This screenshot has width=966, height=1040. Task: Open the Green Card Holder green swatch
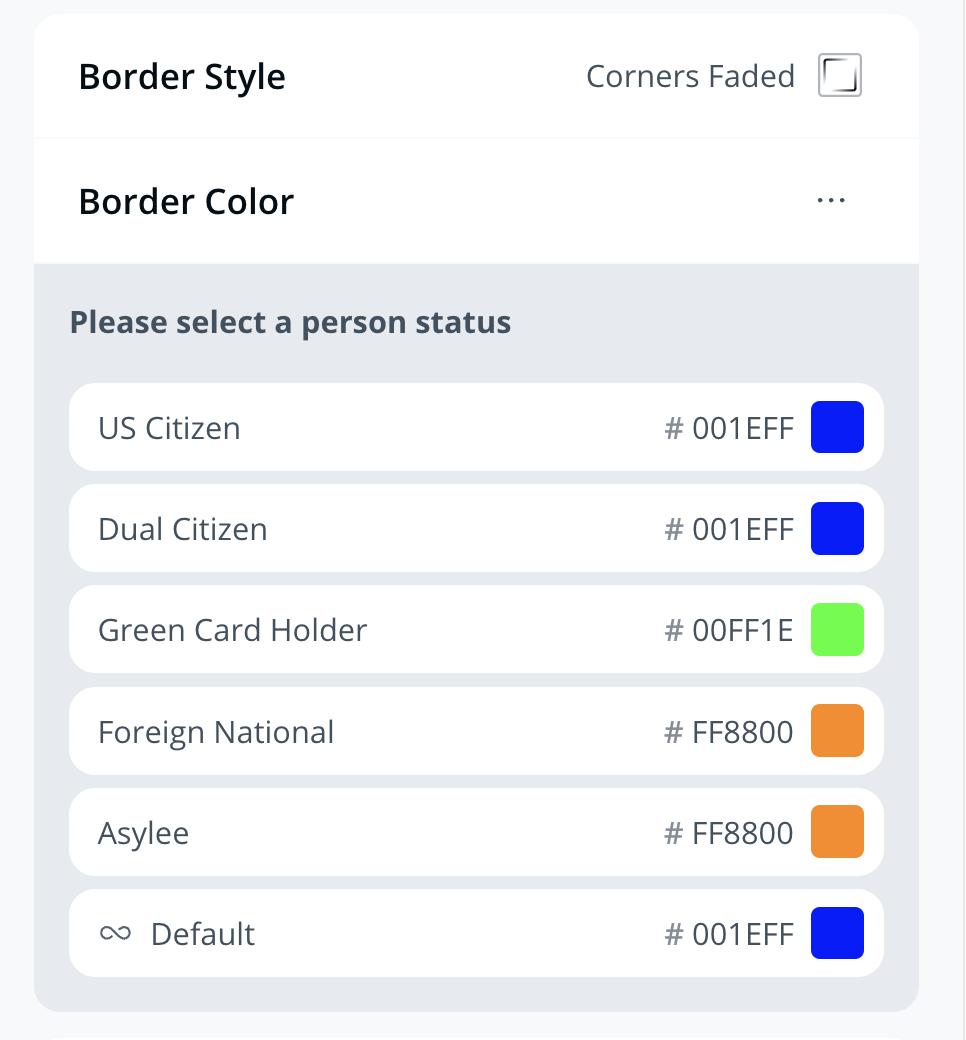pos(837,630)
